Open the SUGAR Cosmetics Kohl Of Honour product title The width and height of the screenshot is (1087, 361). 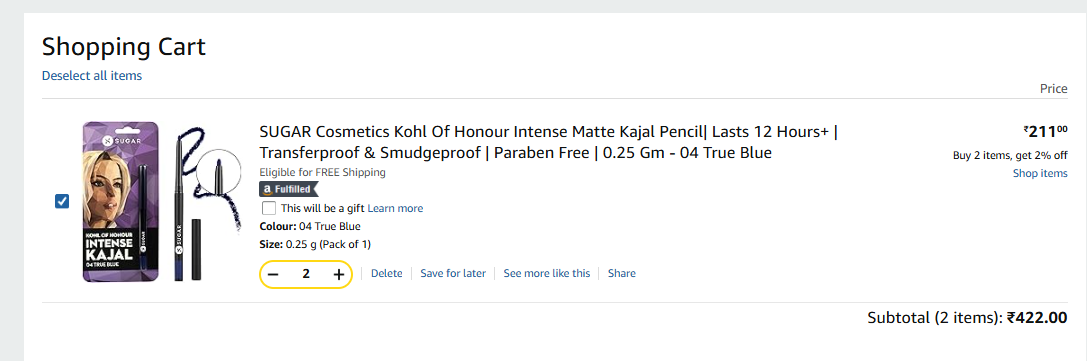click(x=550, y=142)
